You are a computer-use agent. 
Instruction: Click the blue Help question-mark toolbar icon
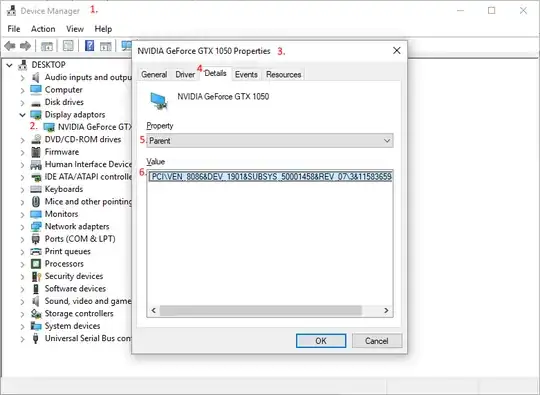(x=89, y=45)
